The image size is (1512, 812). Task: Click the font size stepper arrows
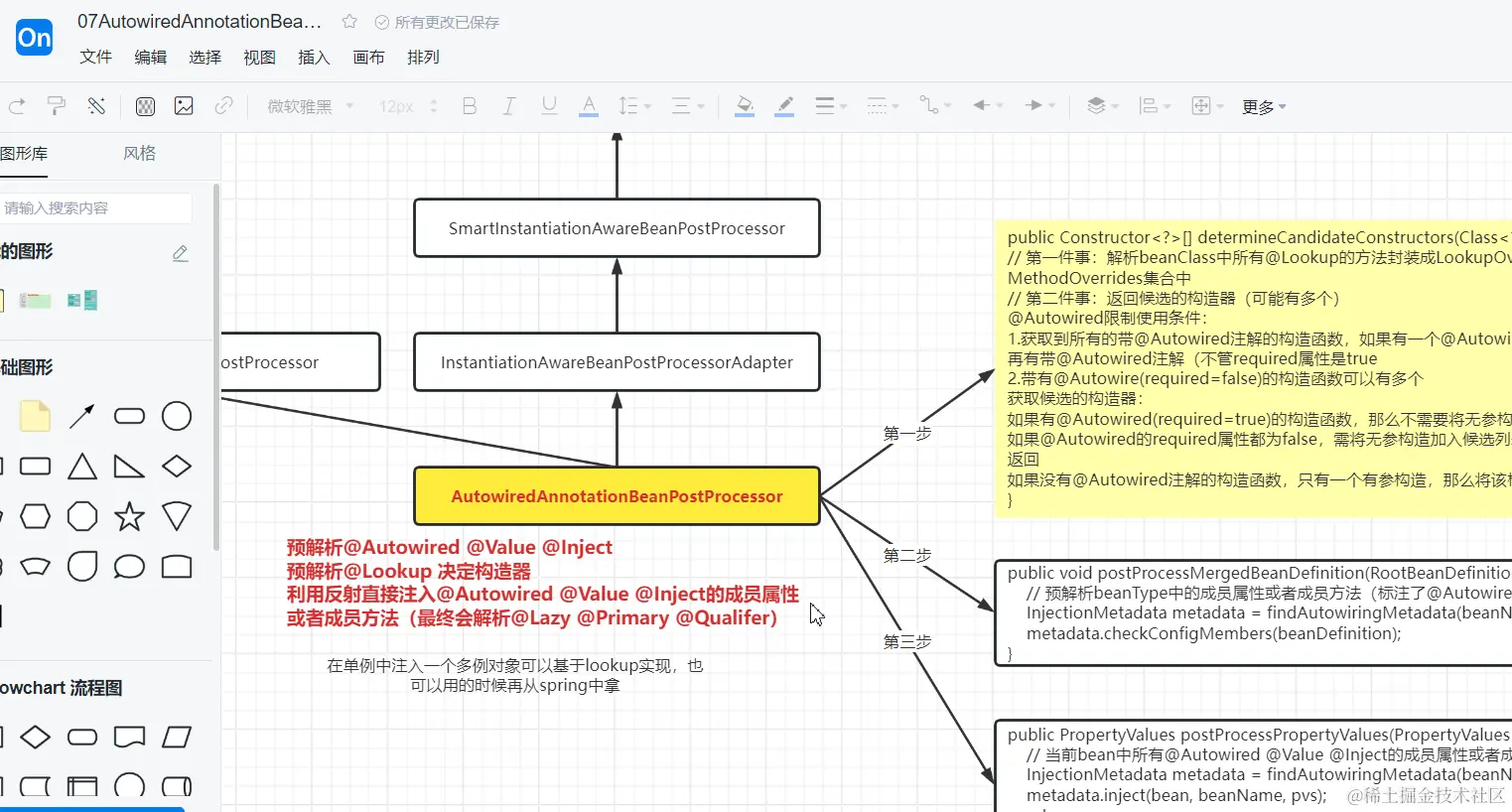(433, 106)
